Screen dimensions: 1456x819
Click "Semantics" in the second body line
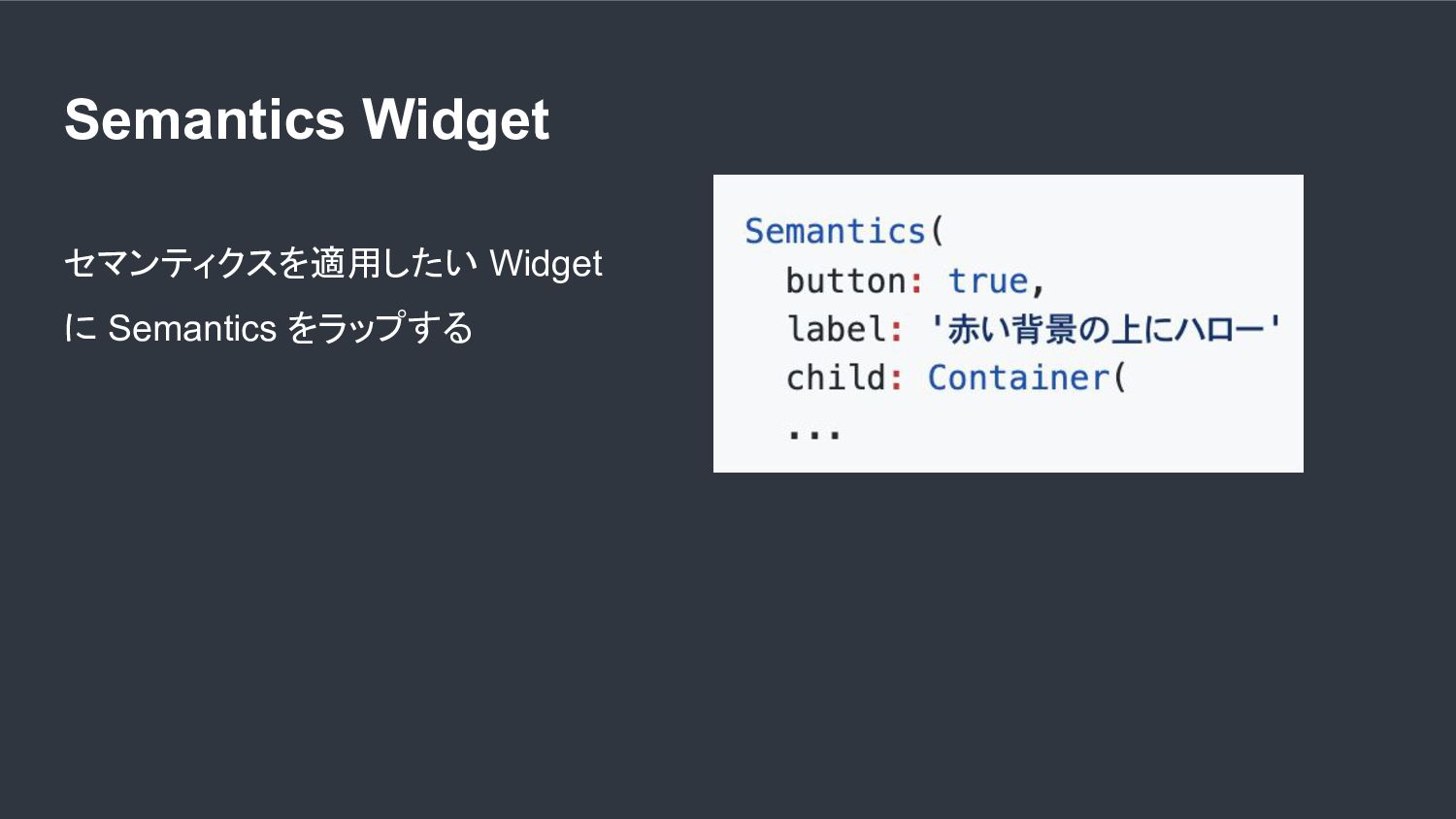192,328
